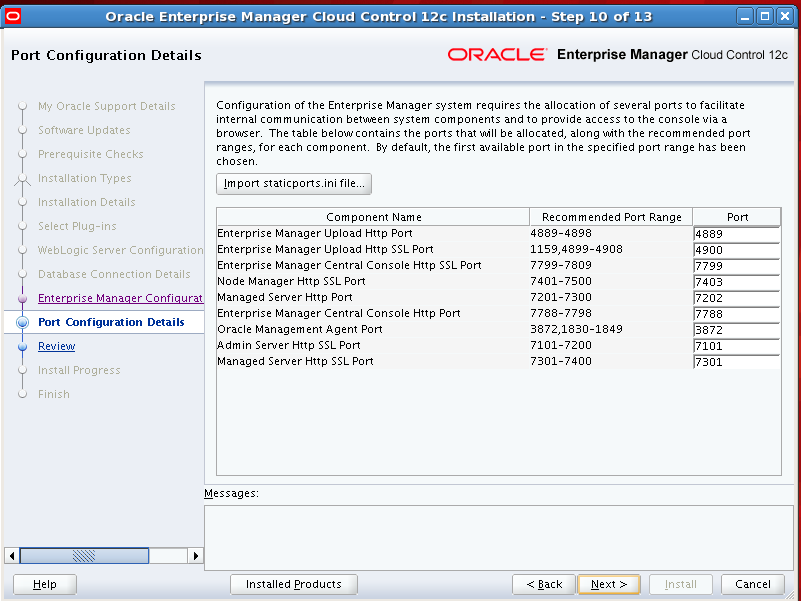Close the installer window
801x601 pixels.
[x=785, y=17]
